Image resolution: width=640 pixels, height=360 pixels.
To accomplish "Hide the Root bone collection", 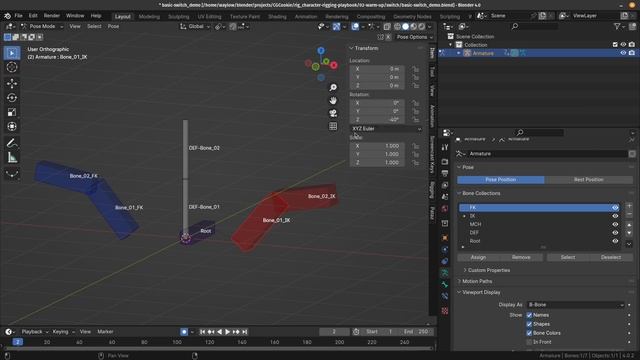I will (x=615, y=241).
